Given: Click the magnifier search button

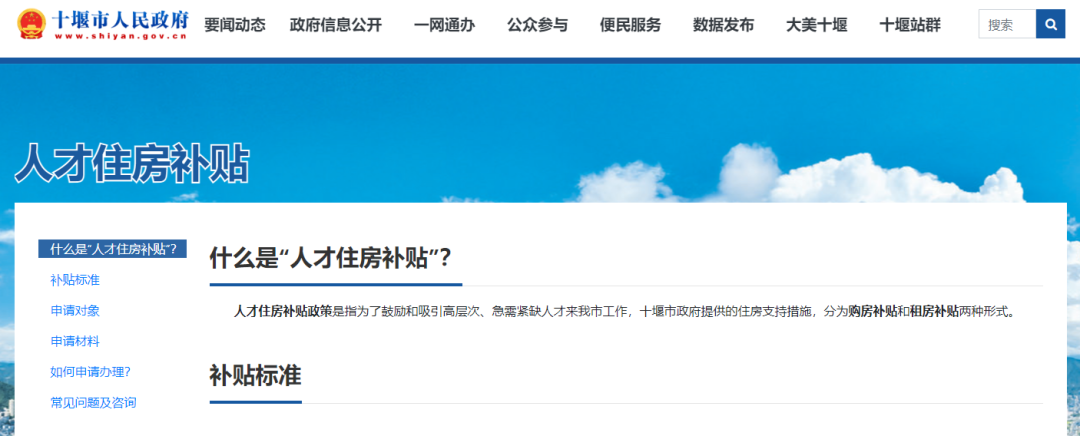Looking at the screenshot, I should pos(1050,24).
